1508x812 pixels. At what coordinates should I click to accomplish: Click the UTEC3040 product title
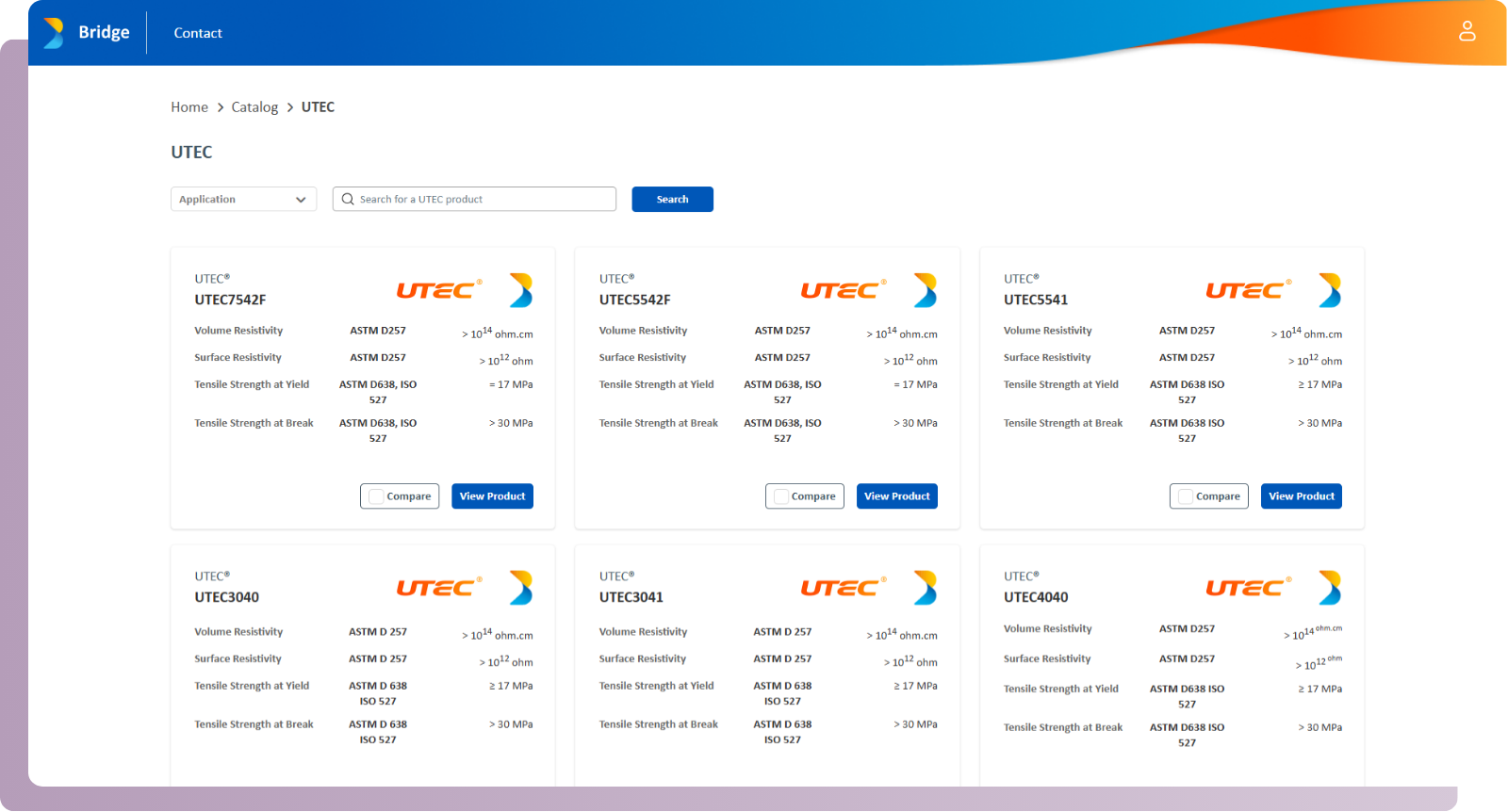click(x=227, y=597)
